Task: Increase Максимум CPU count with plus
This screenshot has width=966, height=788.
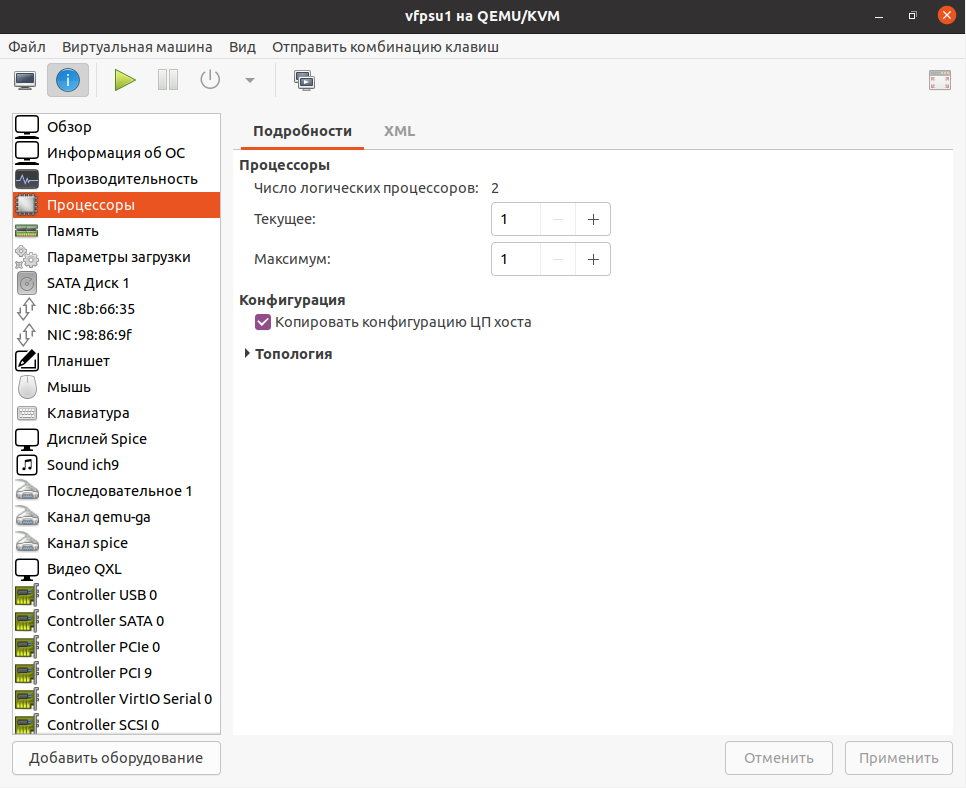Action: pyautogui.click(x=593, y=259)
